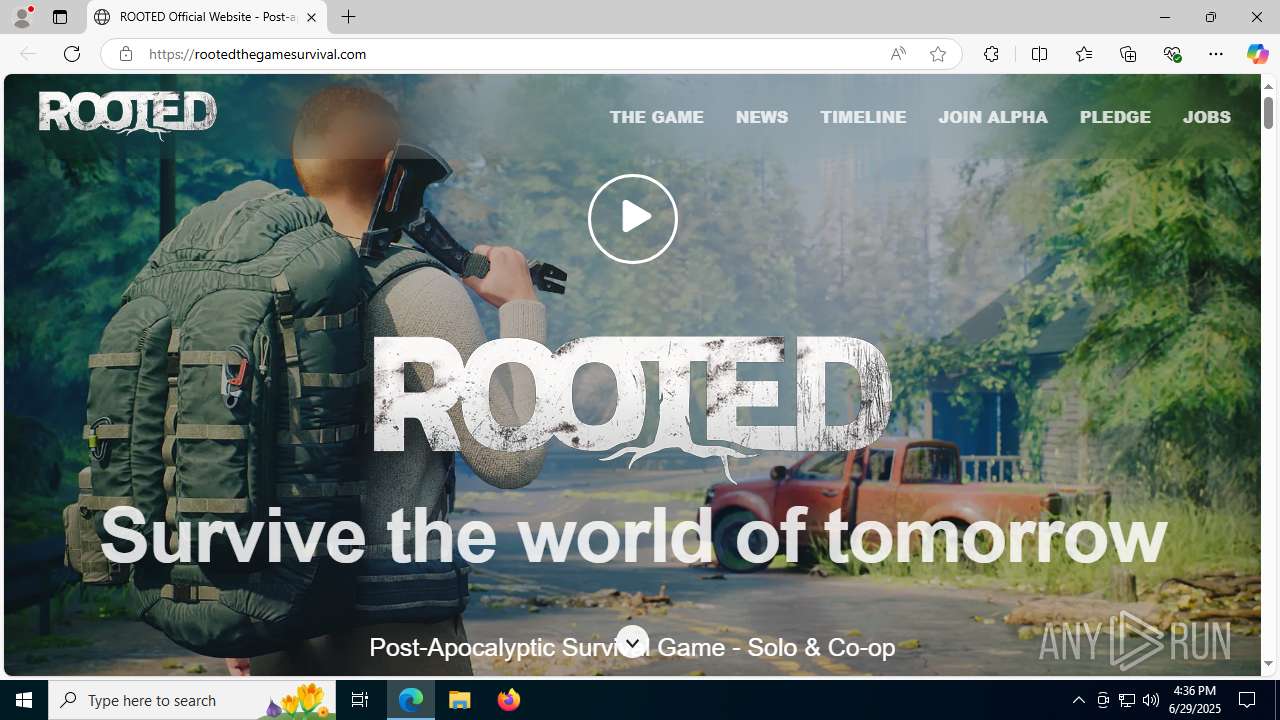Click the page vertical scrollbar thumb

(x=1268, y=112)
